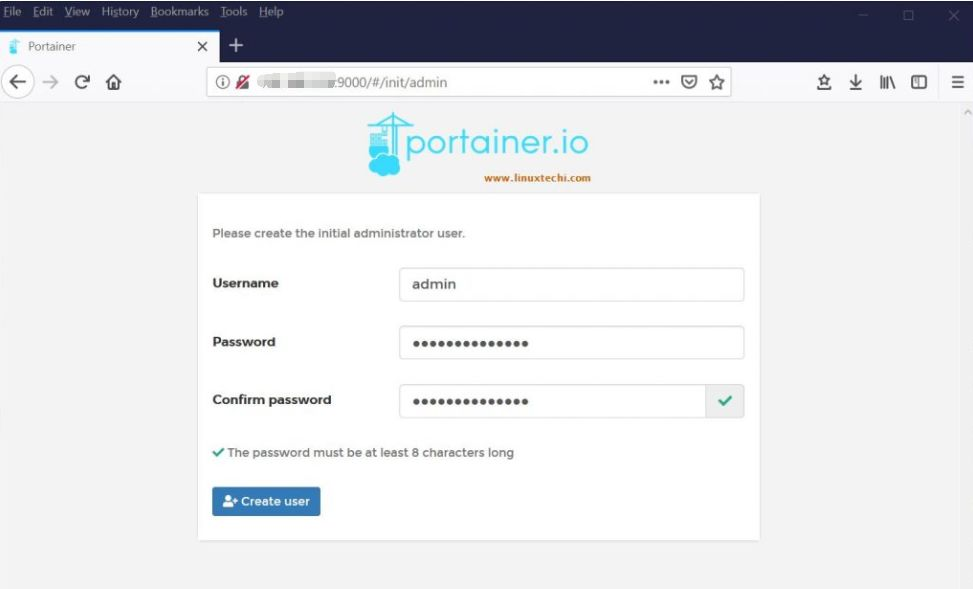973x589 pixels.
Task: Go back to the previous page
Action: coord(18,82)
